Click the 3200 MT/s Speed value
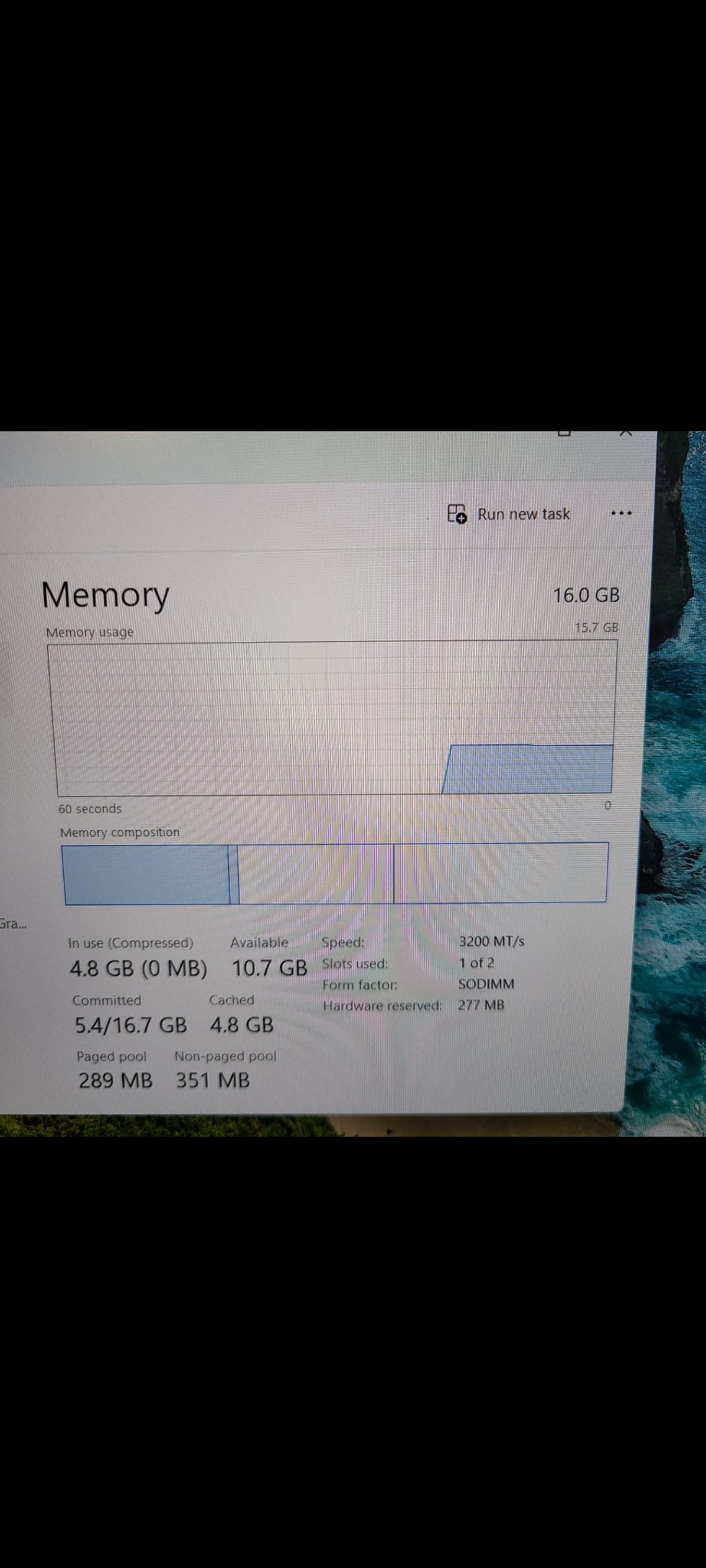The image size is (706, 1568). click(492, 941)
